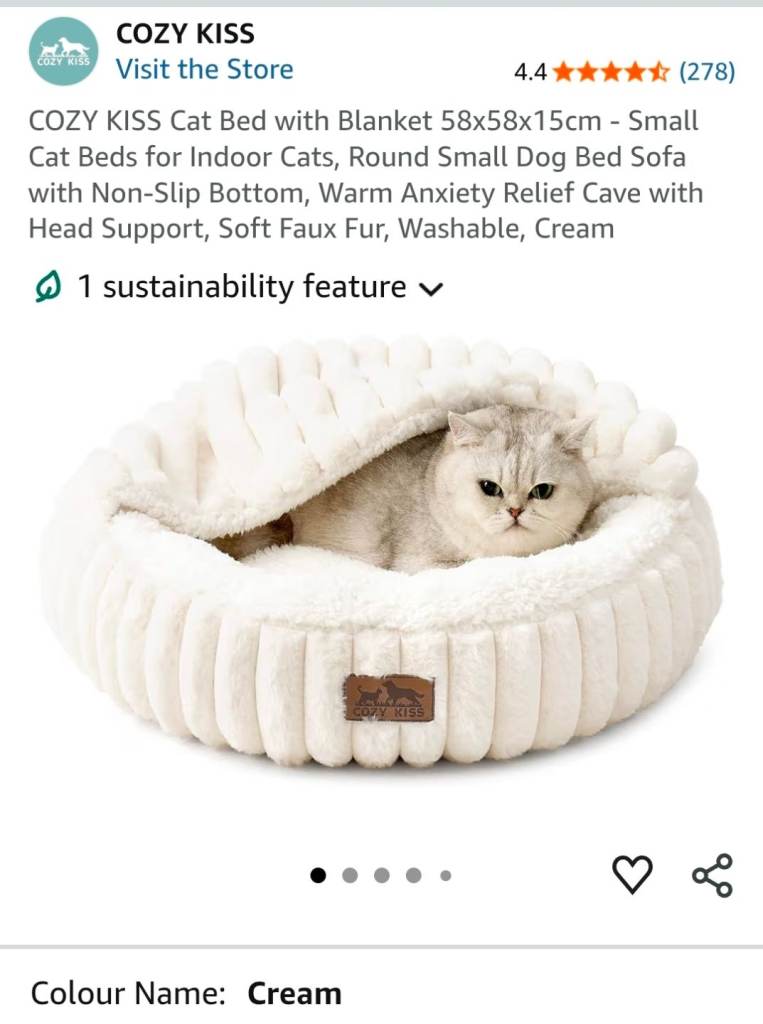The width and height of the screenshot is (763, 1024).
Task: Click the green sustainability leaf icon
Action: [48, 287]
